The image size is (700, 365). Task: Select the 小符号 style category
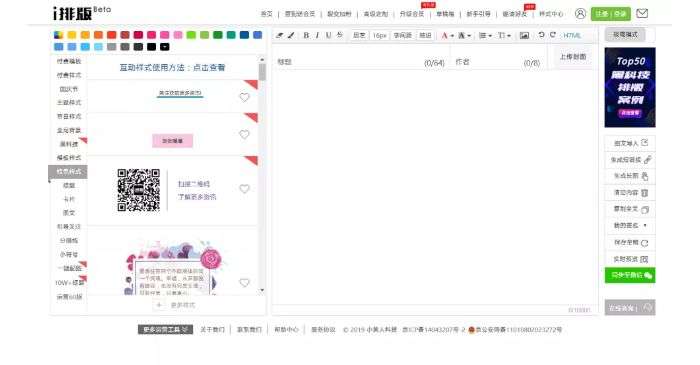click(69, 254)
